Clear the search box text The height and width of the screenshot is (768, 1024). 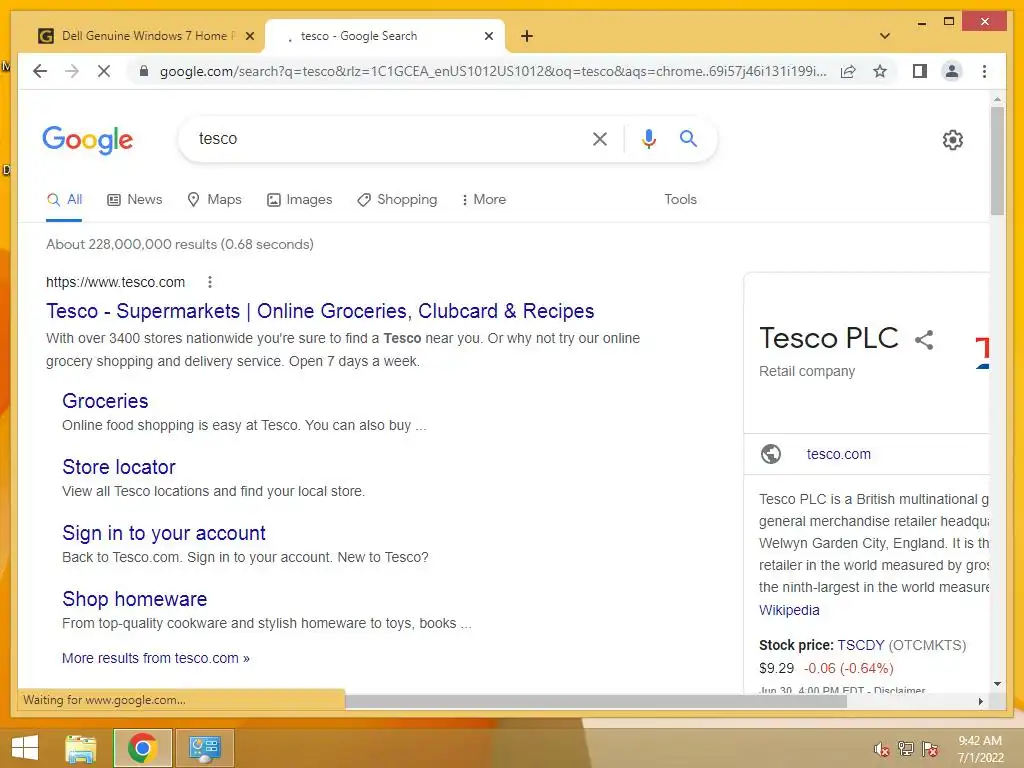(600, 138)
